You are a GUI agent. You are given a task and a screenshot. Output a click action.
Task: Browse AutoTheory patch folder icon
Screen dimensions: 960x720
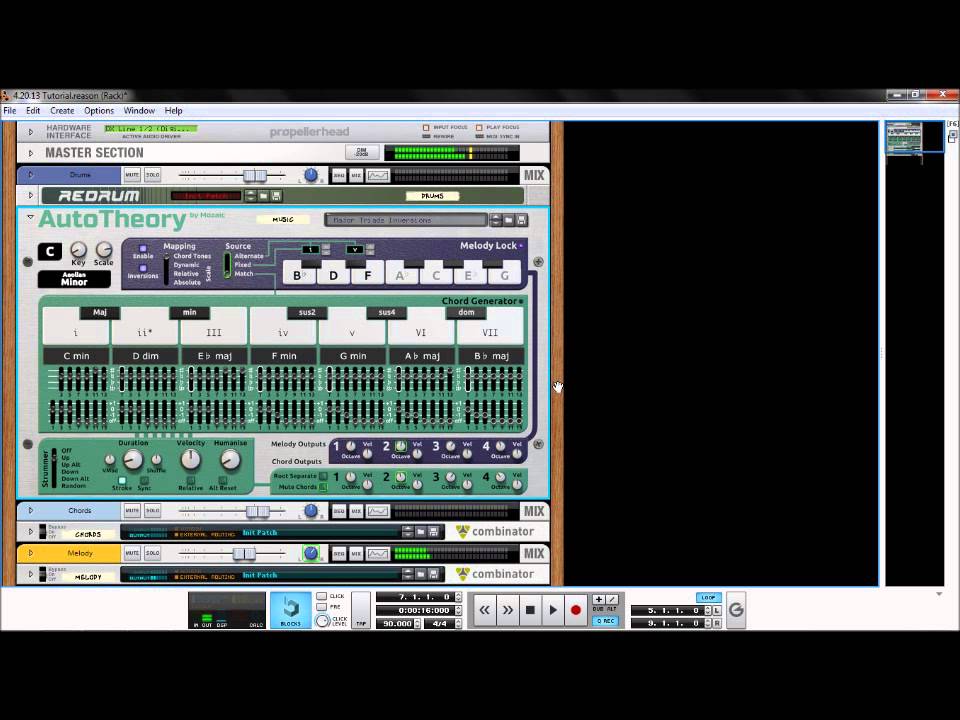509,220
